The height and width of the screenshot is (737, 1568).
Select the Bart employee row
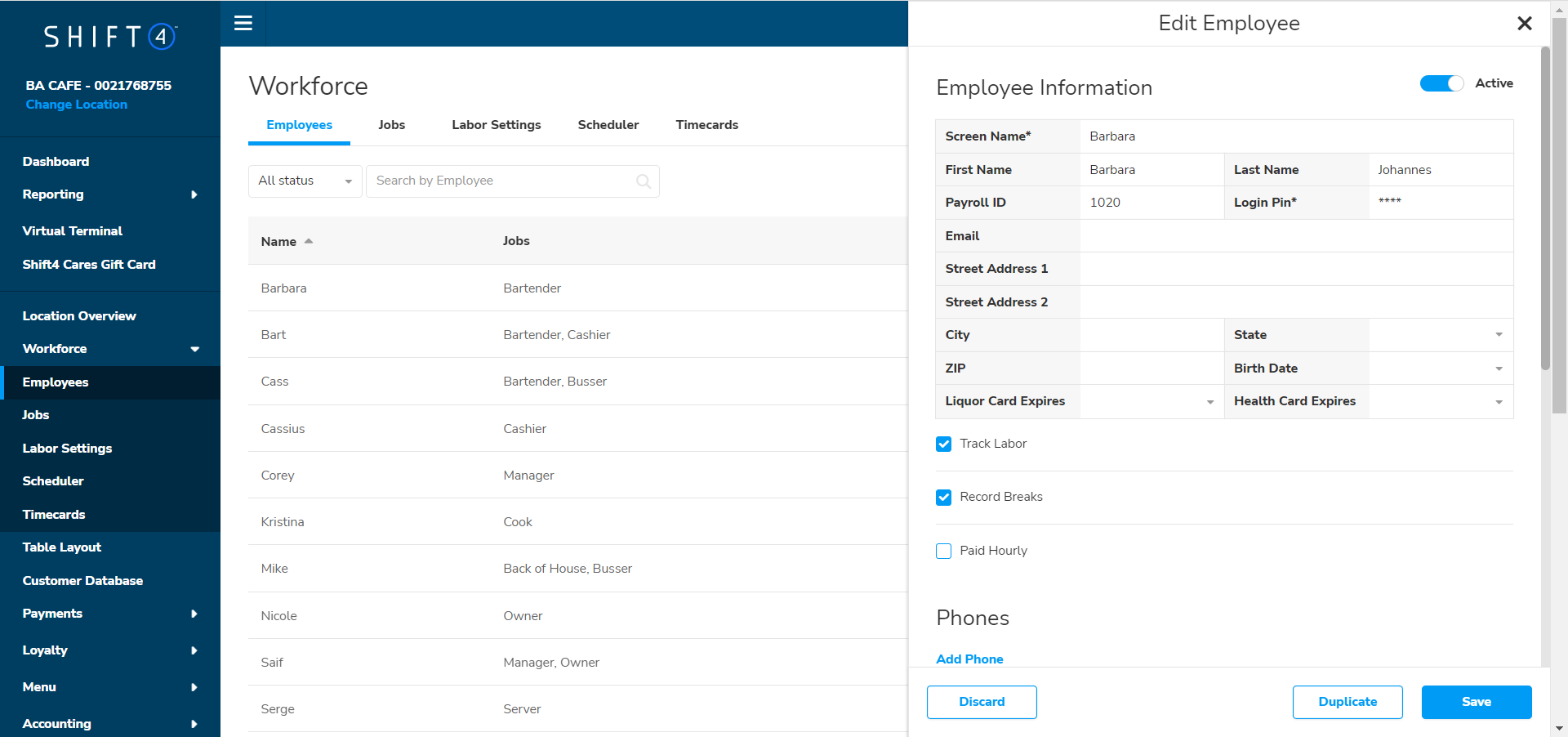coord(578,335)
